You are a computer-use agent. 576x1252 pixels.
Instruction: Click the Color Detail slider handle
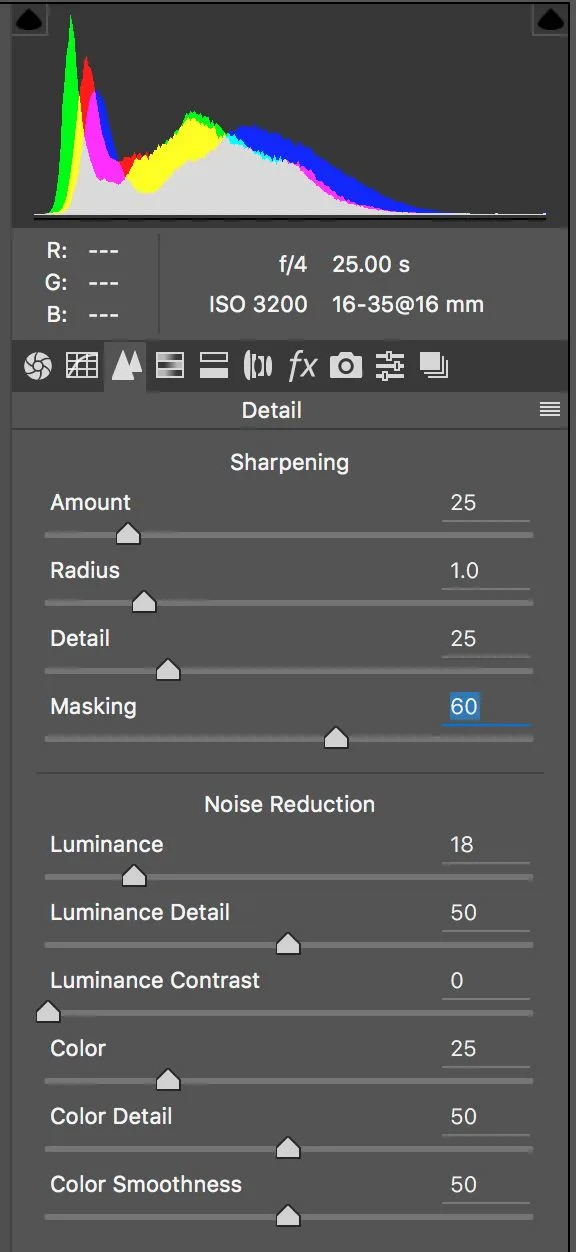pyautogui.click(x=288, y=1149)
